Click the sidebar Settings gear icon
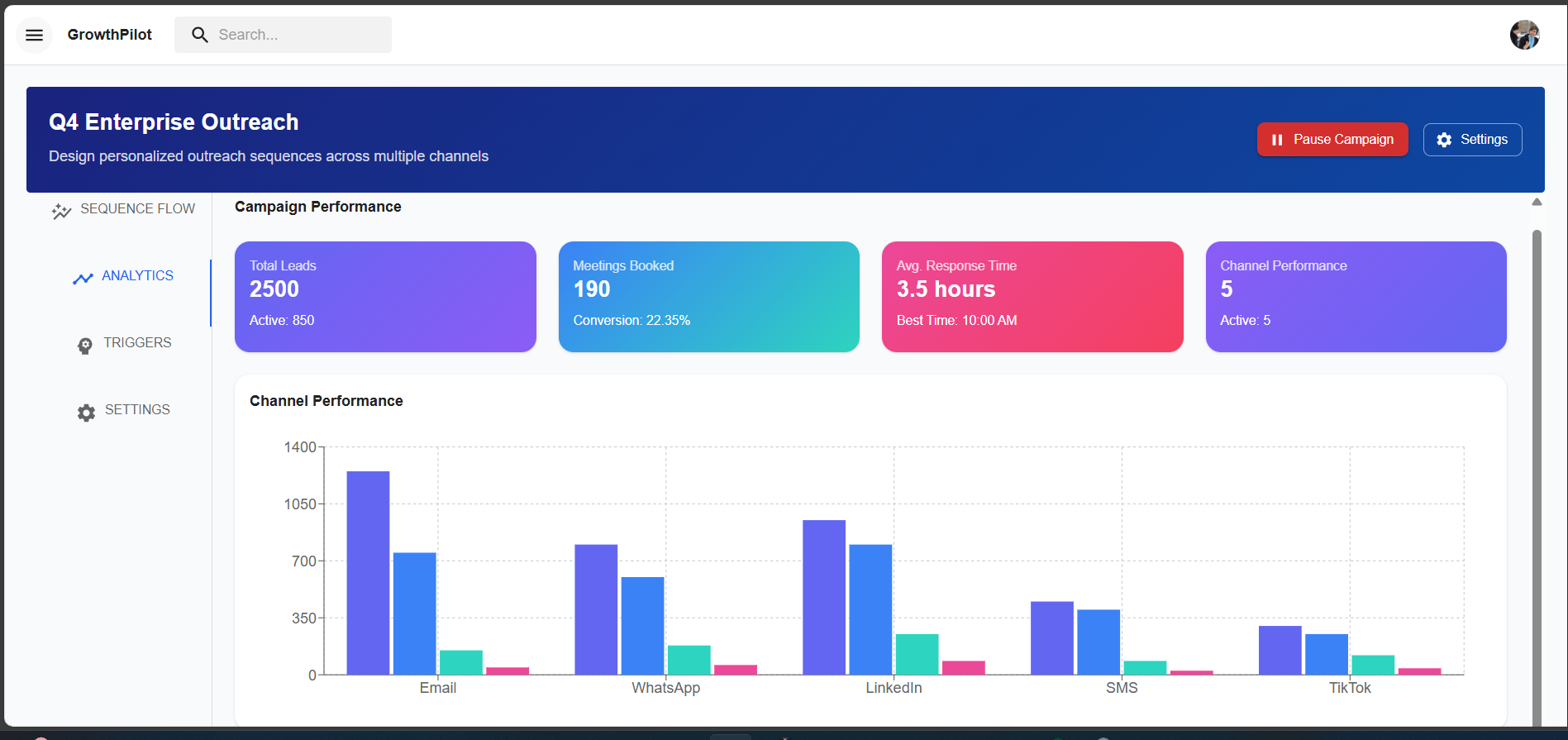Viewport: 1568px width, 740px height. point(86,413)
